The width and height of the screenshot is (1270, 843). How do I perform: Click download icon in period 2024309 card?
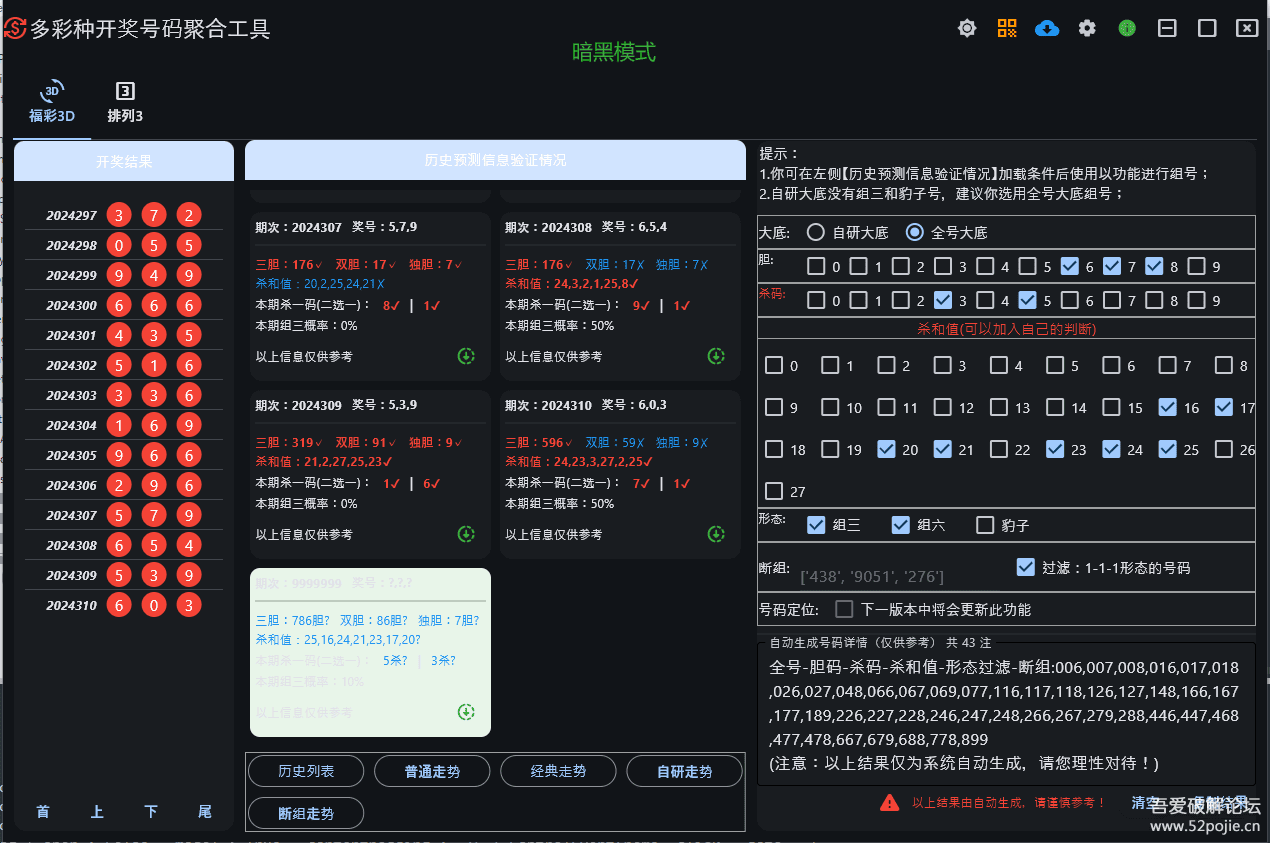click(466, 534)
